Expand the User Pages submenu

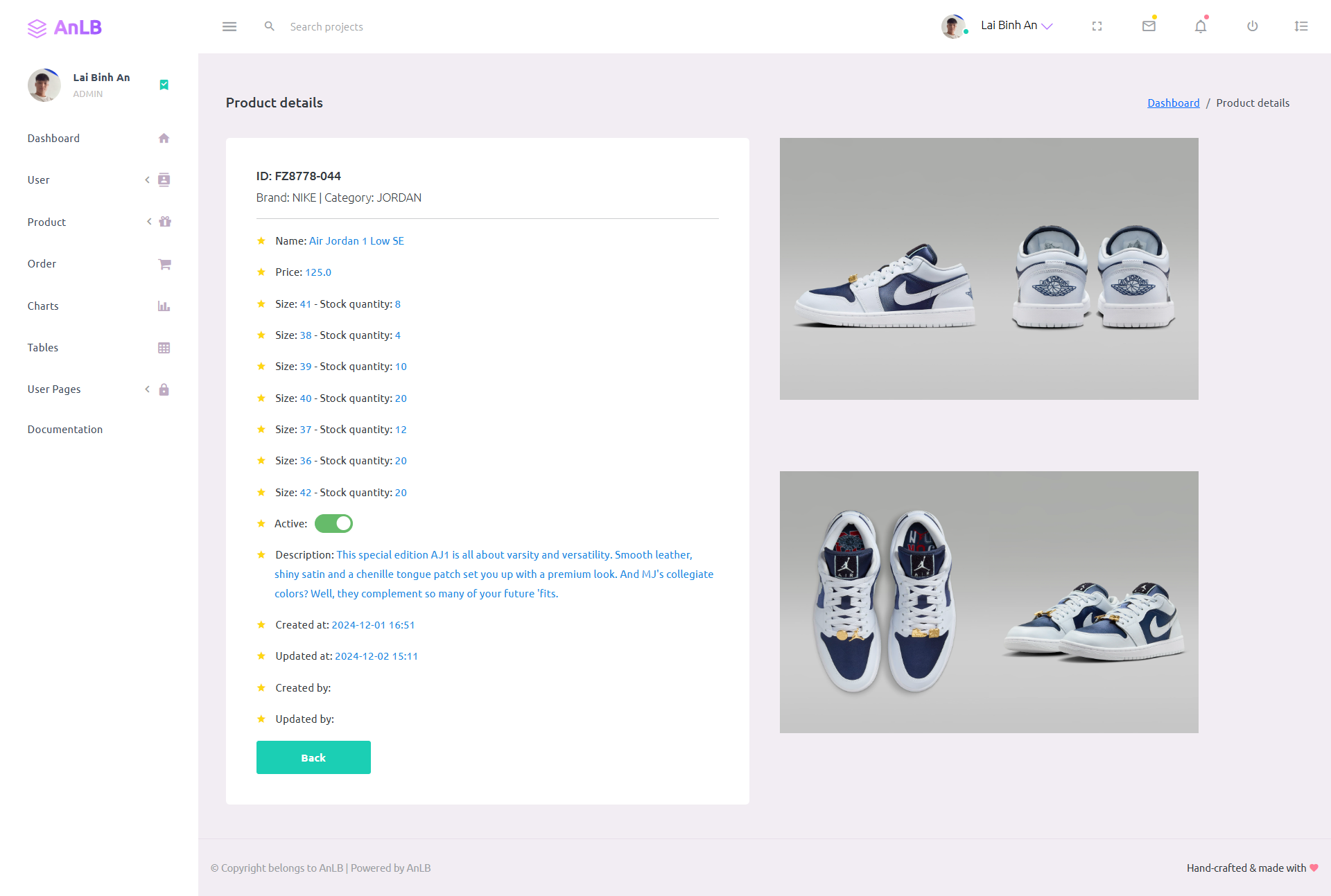pos(98,389)
